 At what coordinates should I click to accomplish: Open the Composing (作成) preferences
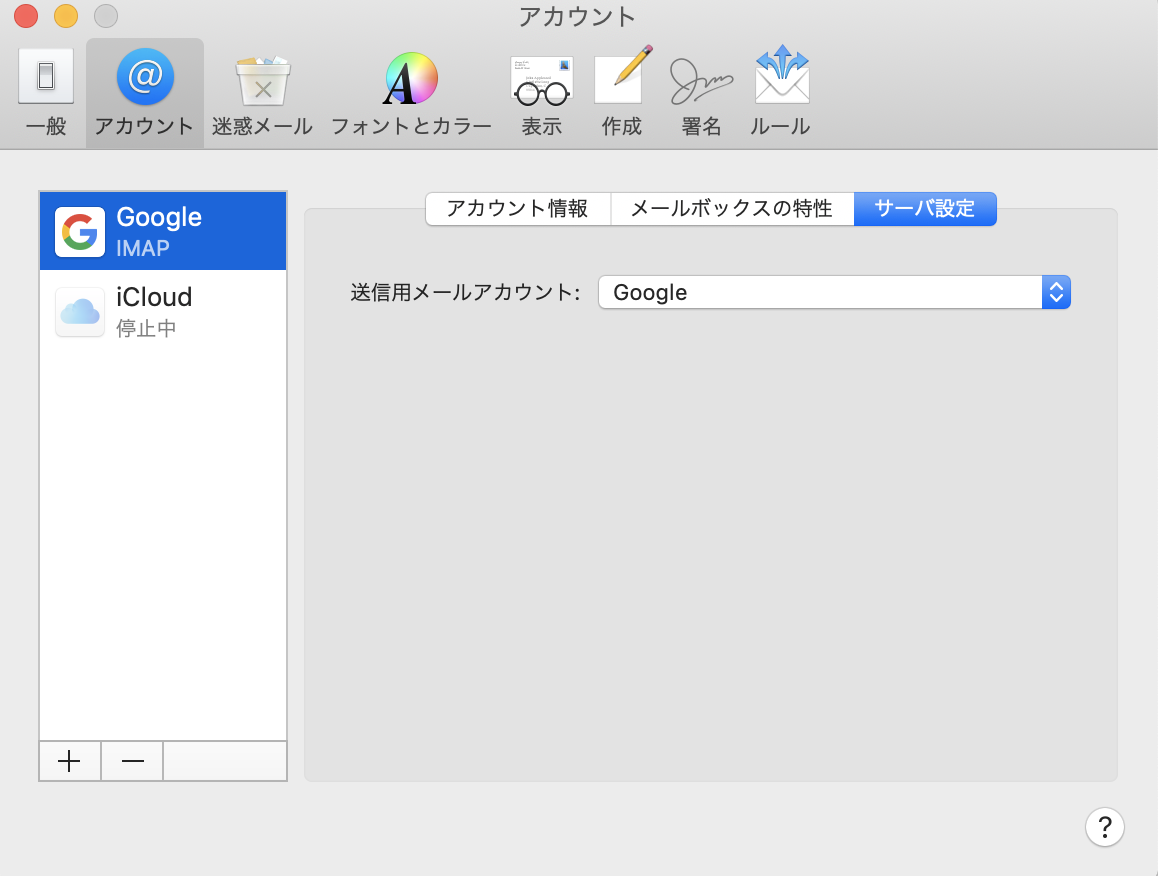pyautogui.click(x=622, y=92)
